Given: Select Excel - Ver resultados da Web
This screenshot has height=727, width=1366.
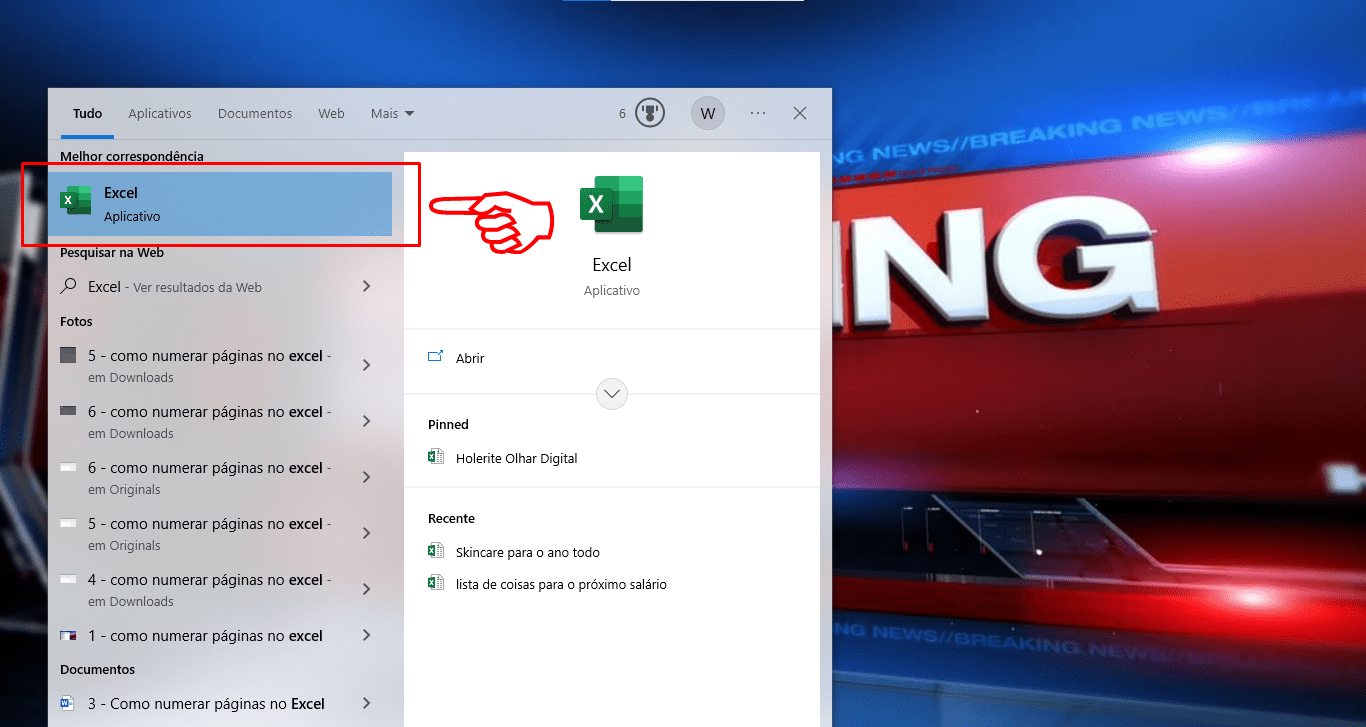Looking at the screenshot, I should pyautogui.click(x=220, y=287).
